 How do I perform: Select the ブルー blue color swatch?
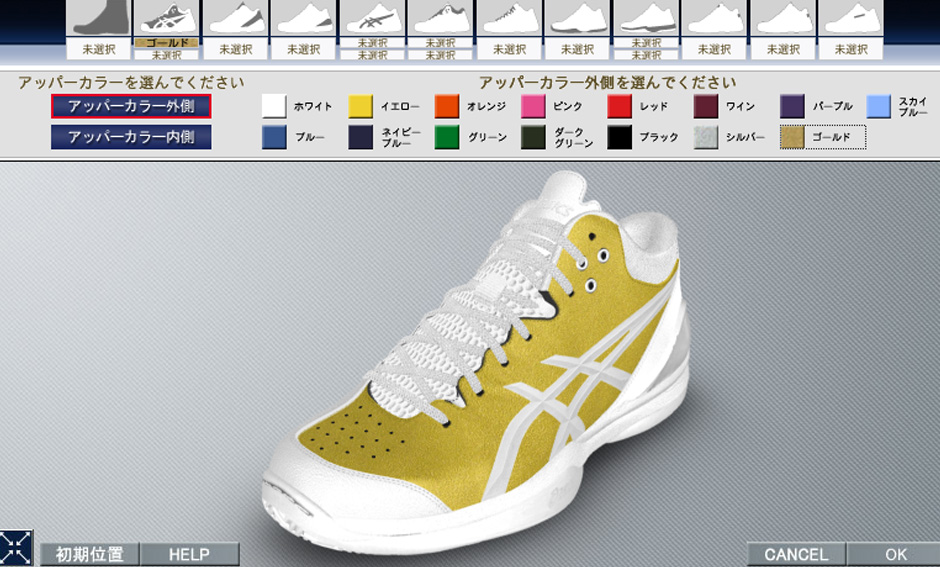pos(274,137)
